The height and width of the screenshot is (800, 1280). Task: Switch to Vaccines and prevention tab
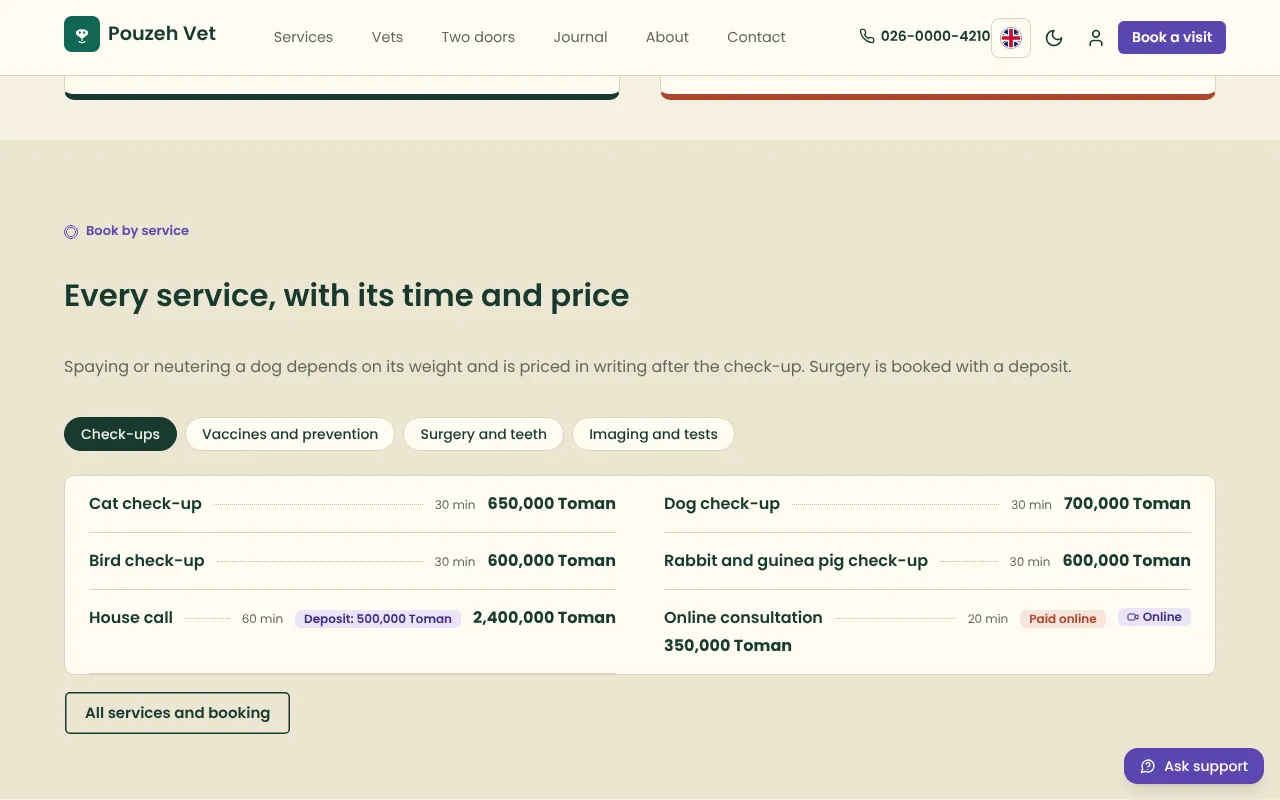[290, 434]
